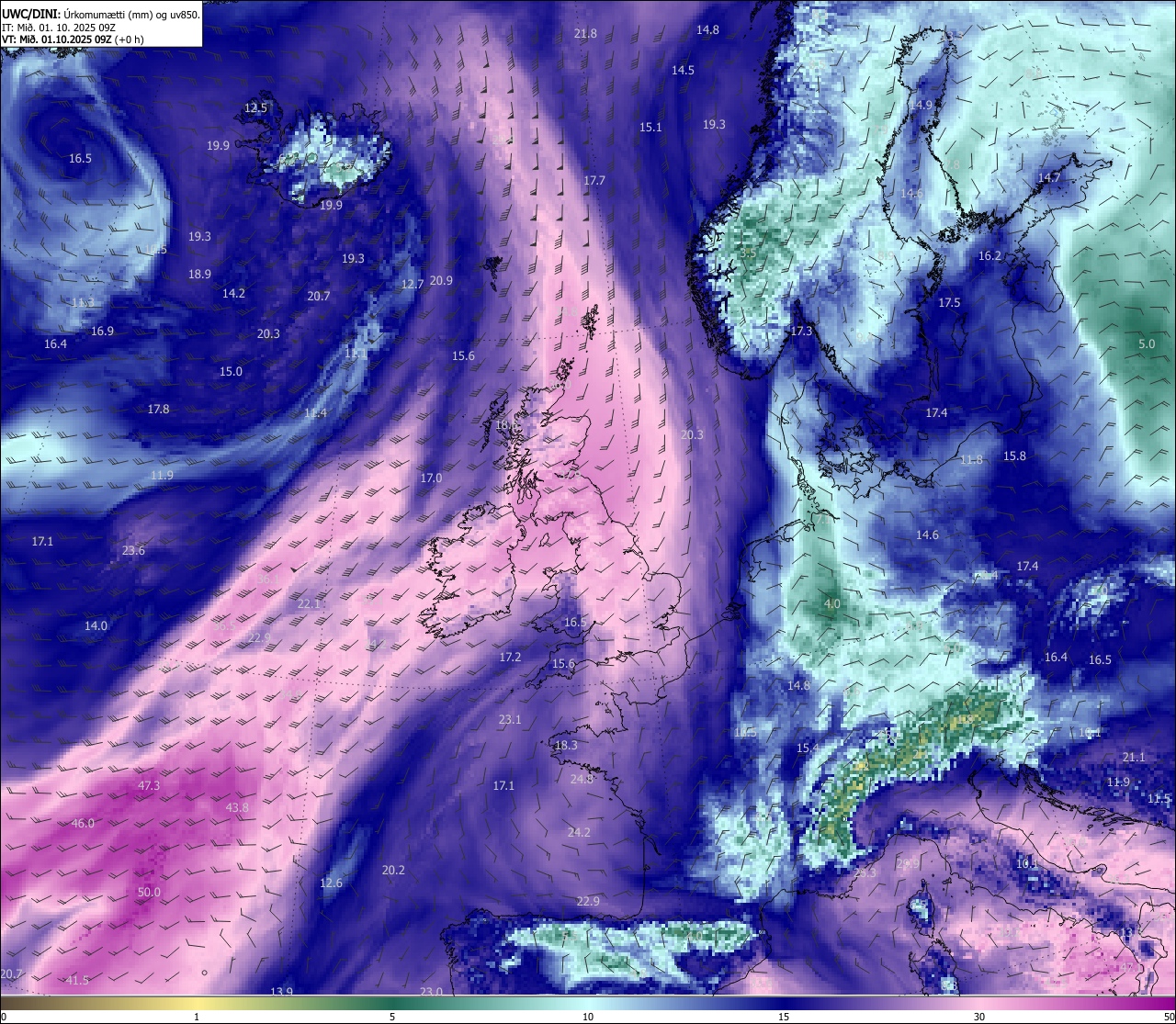The width and height of the screenshot is (1176, 1024).
Task: Select the 46.0 value label
Action: tap(83, 824)
